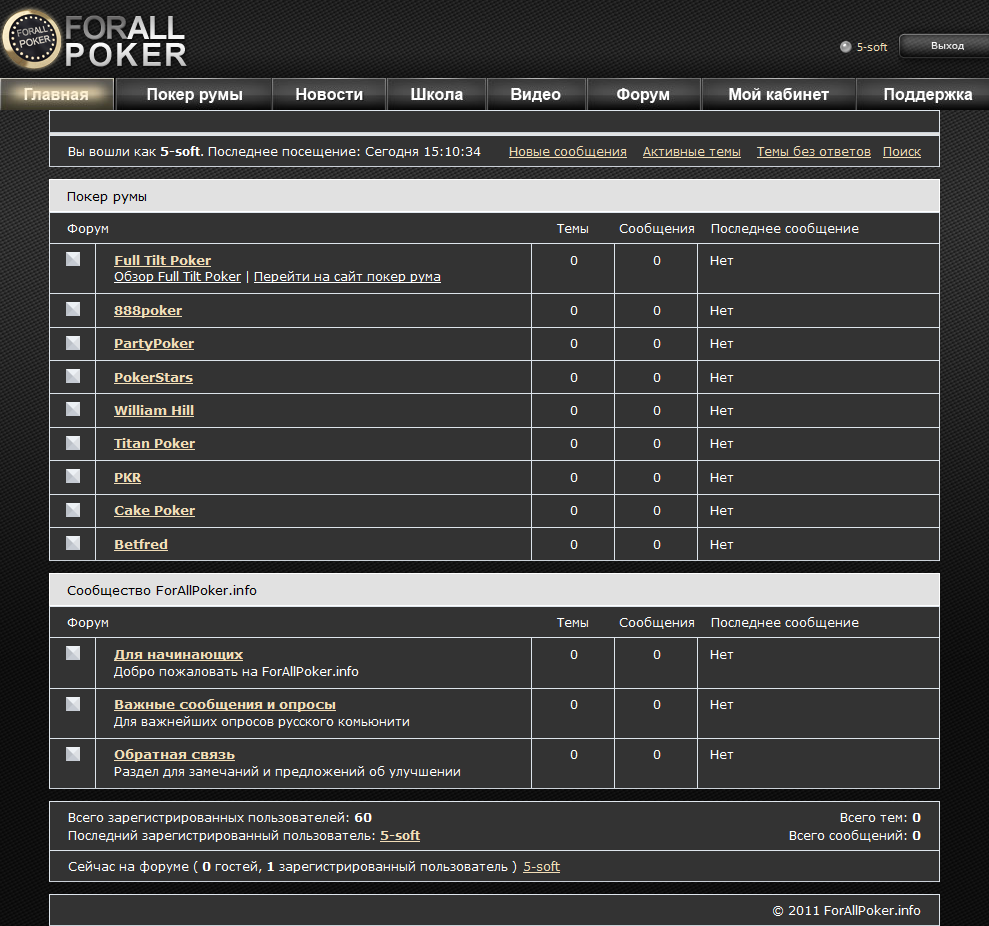The image size is (989, 926).
Task: Open the Full Tilt Poker forum
Action: 162,260
